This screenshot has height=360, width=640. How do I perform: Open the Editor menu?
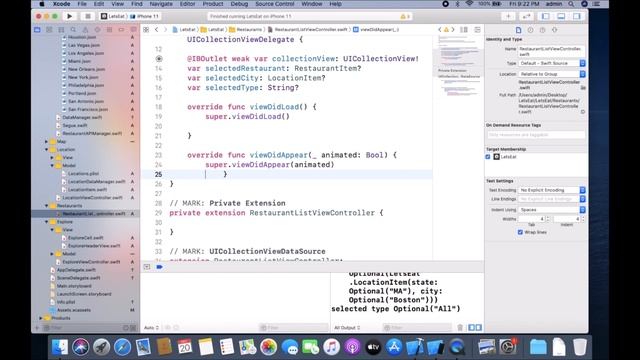click(x=187, y=4)
